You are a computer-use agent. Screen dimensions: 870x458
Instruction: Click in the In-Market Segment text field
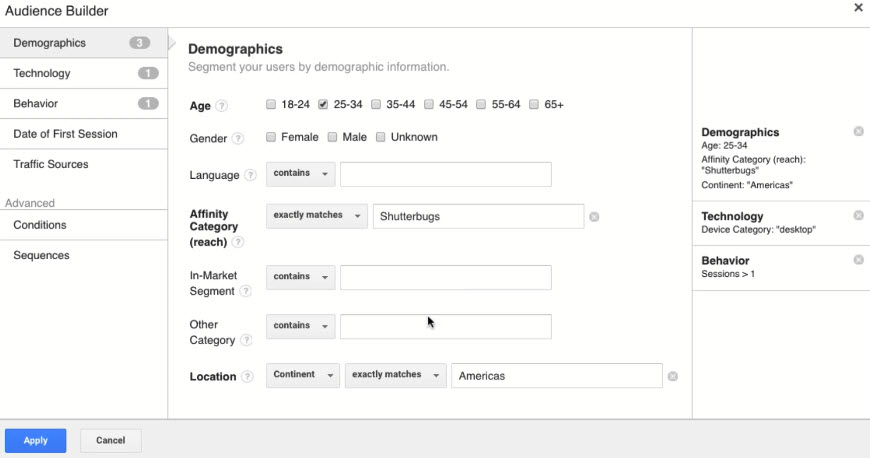(x=445, y=277)
